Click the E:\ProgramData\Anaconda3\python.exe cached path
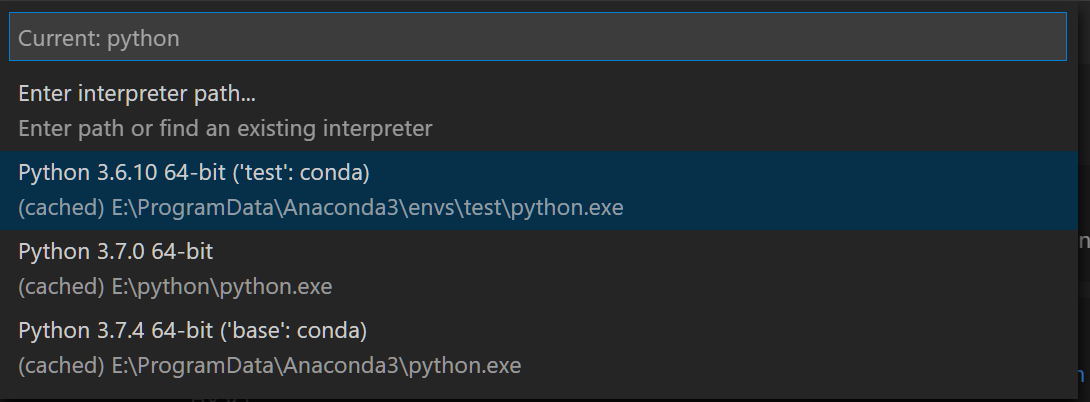 316,365
